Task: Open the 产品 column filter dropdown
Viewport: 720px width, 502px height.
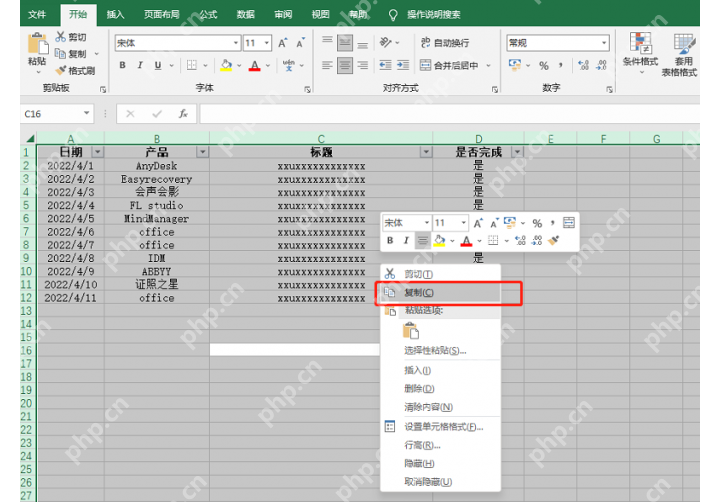Action: point(202,152)
